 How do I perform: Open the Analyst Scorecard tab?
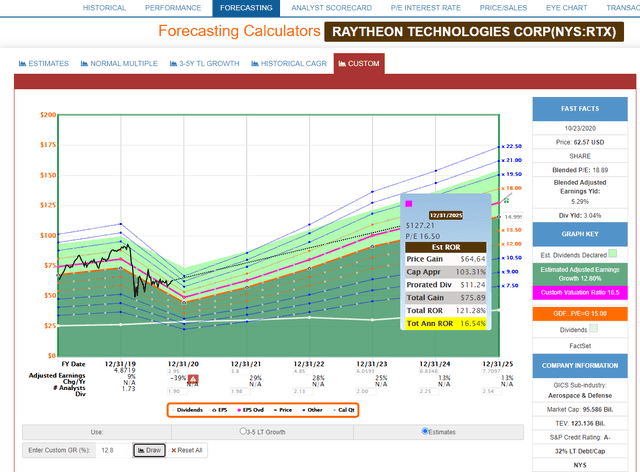(331, 8)
